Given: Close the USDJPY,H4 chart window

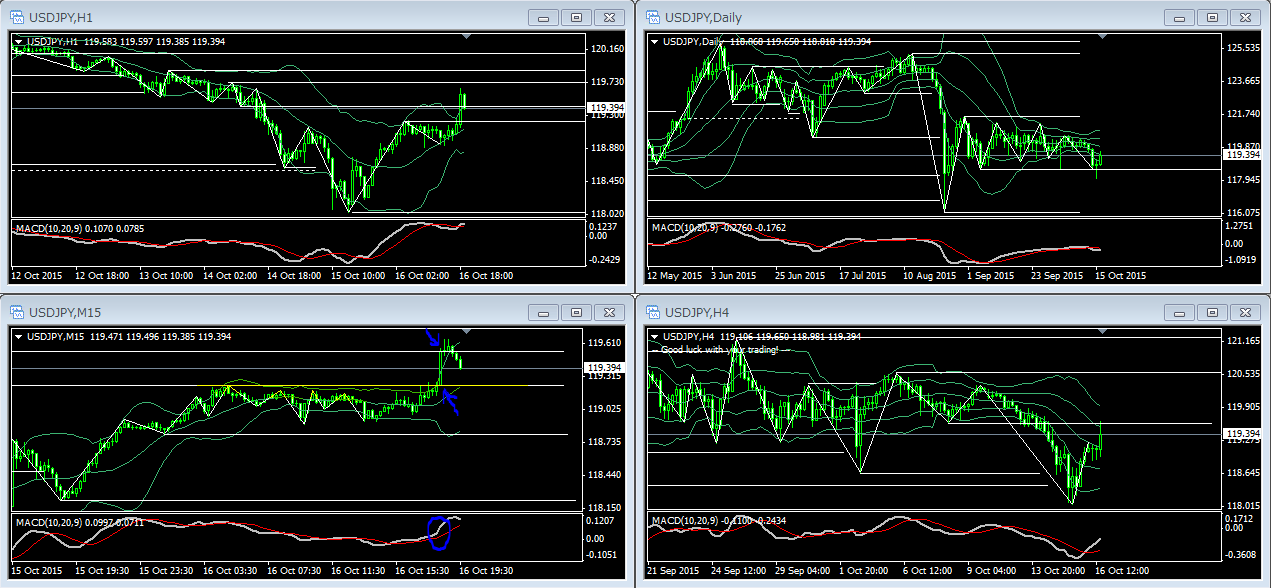Looking at the screenshot, I should point(1245,311).
